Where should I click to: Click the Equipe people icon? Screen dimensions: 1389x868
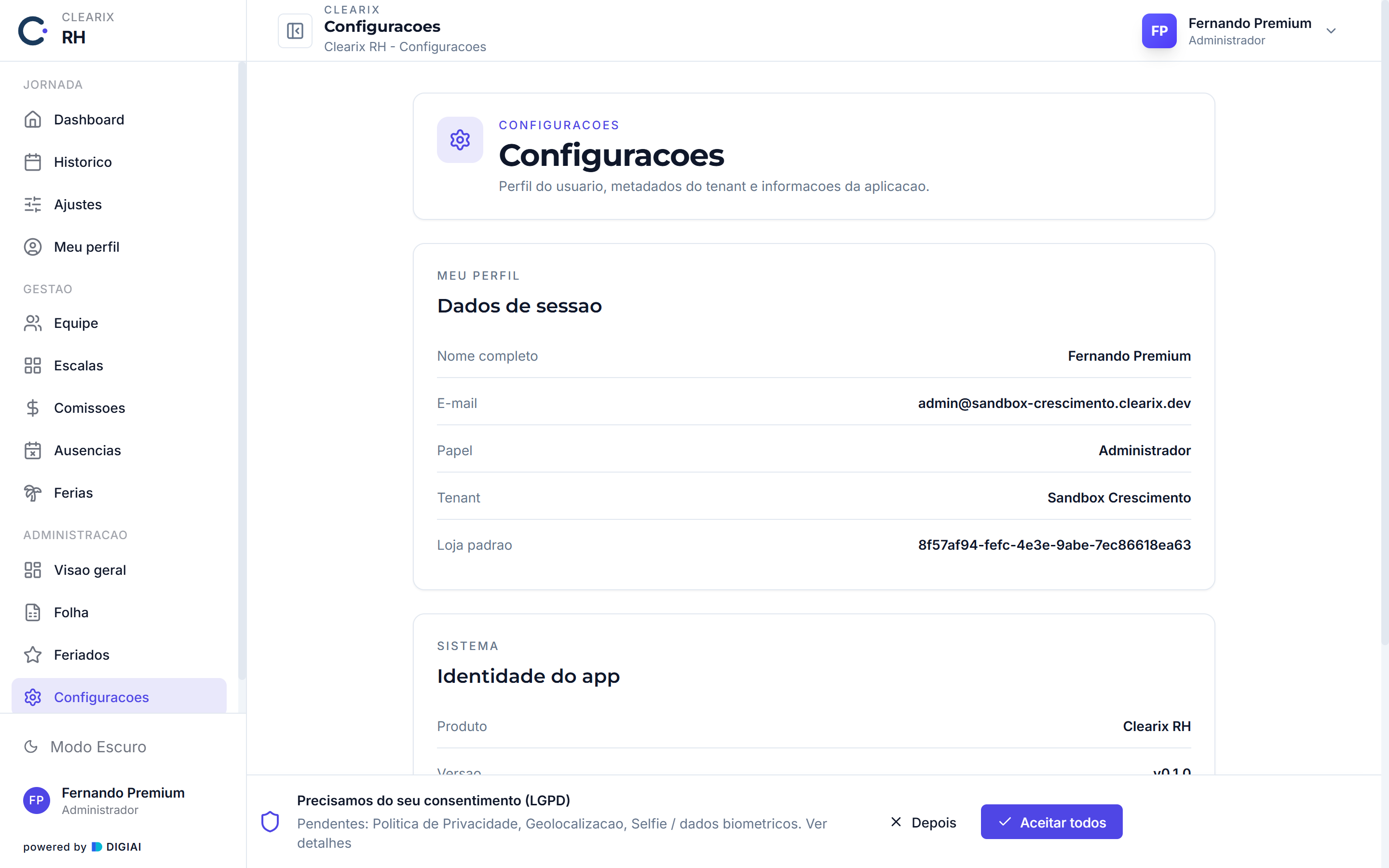click(x=33, y=323)
